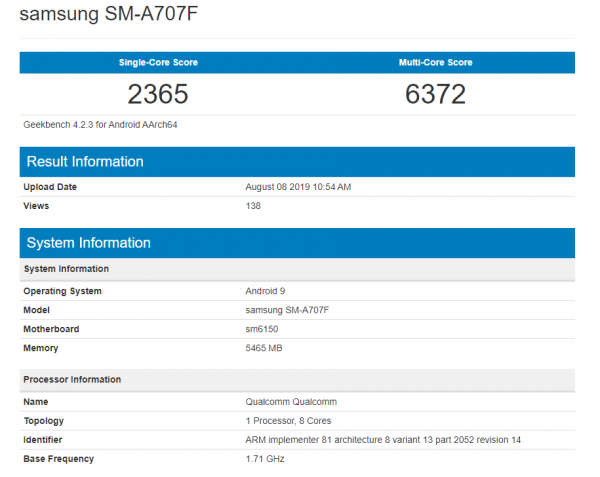Image resolution: width=600 pixels, height=477 pixels.
Task: Click the Processor Information subheader
Action: (297, 380)
